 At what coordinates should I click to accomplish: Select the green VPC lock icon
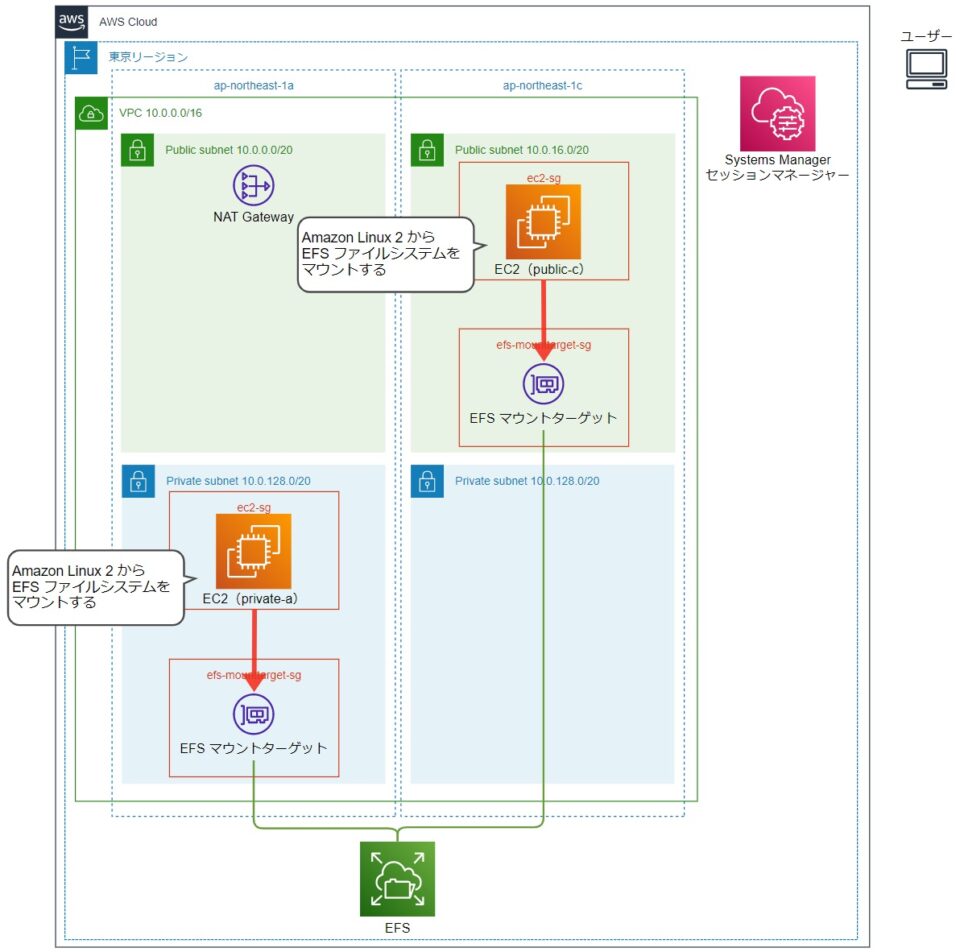(90, 113)
